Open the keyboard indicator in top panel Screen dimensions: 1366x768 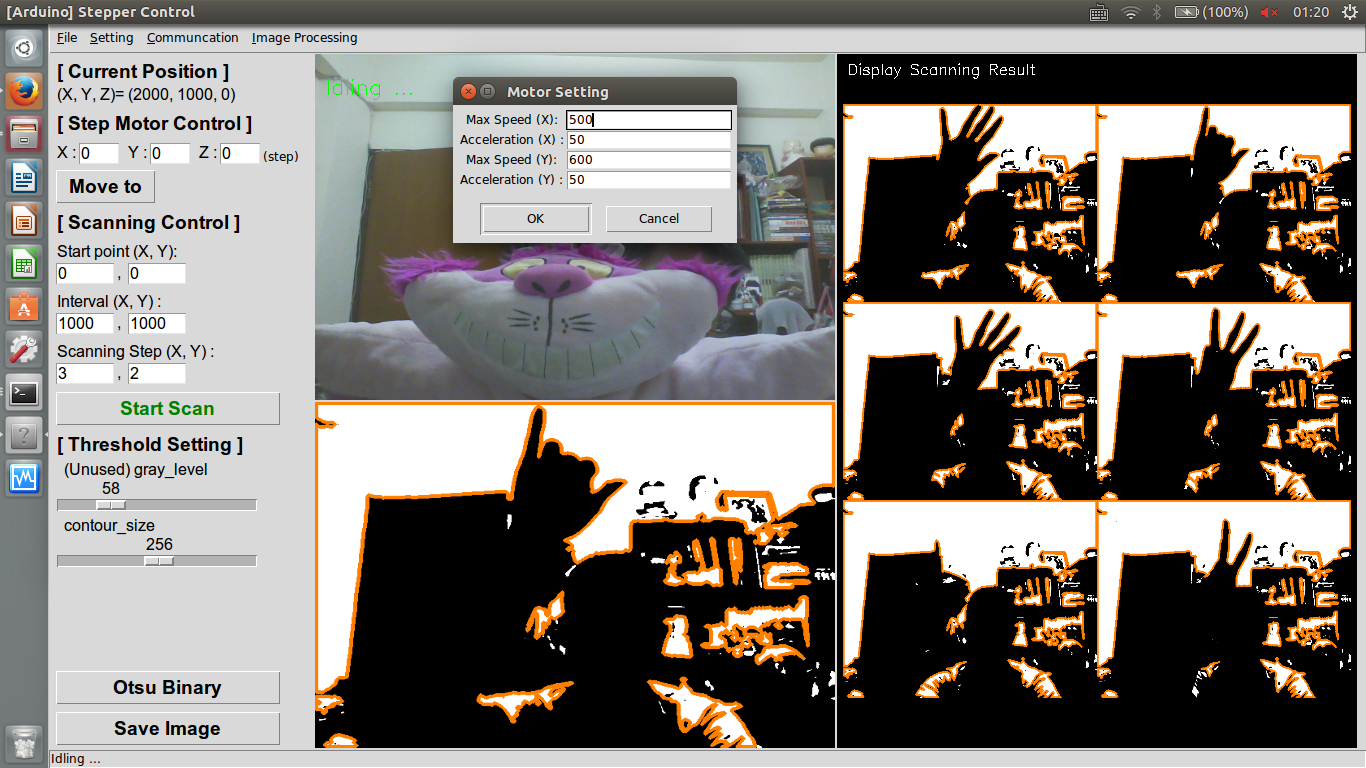click(x=1099, y=12)
